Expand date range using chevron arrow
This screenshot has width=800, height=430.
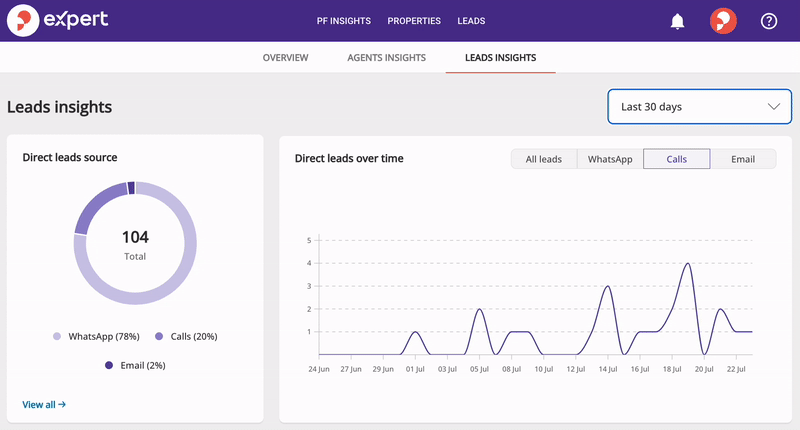click(x=773, y=107)
